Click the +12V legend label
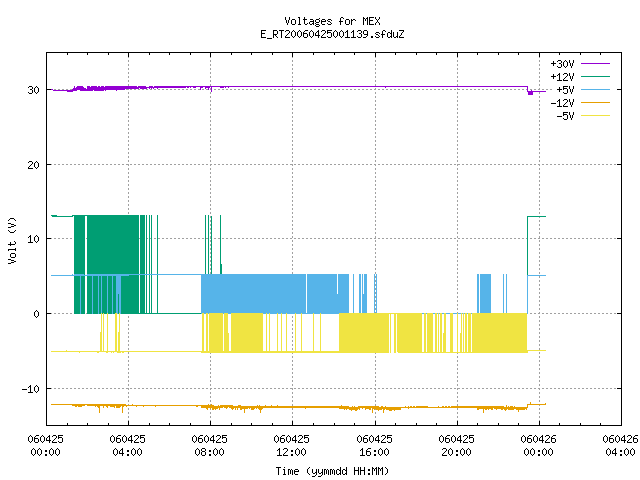The width and height of the screenshot is (640, 480). click(x=562, y=77)
